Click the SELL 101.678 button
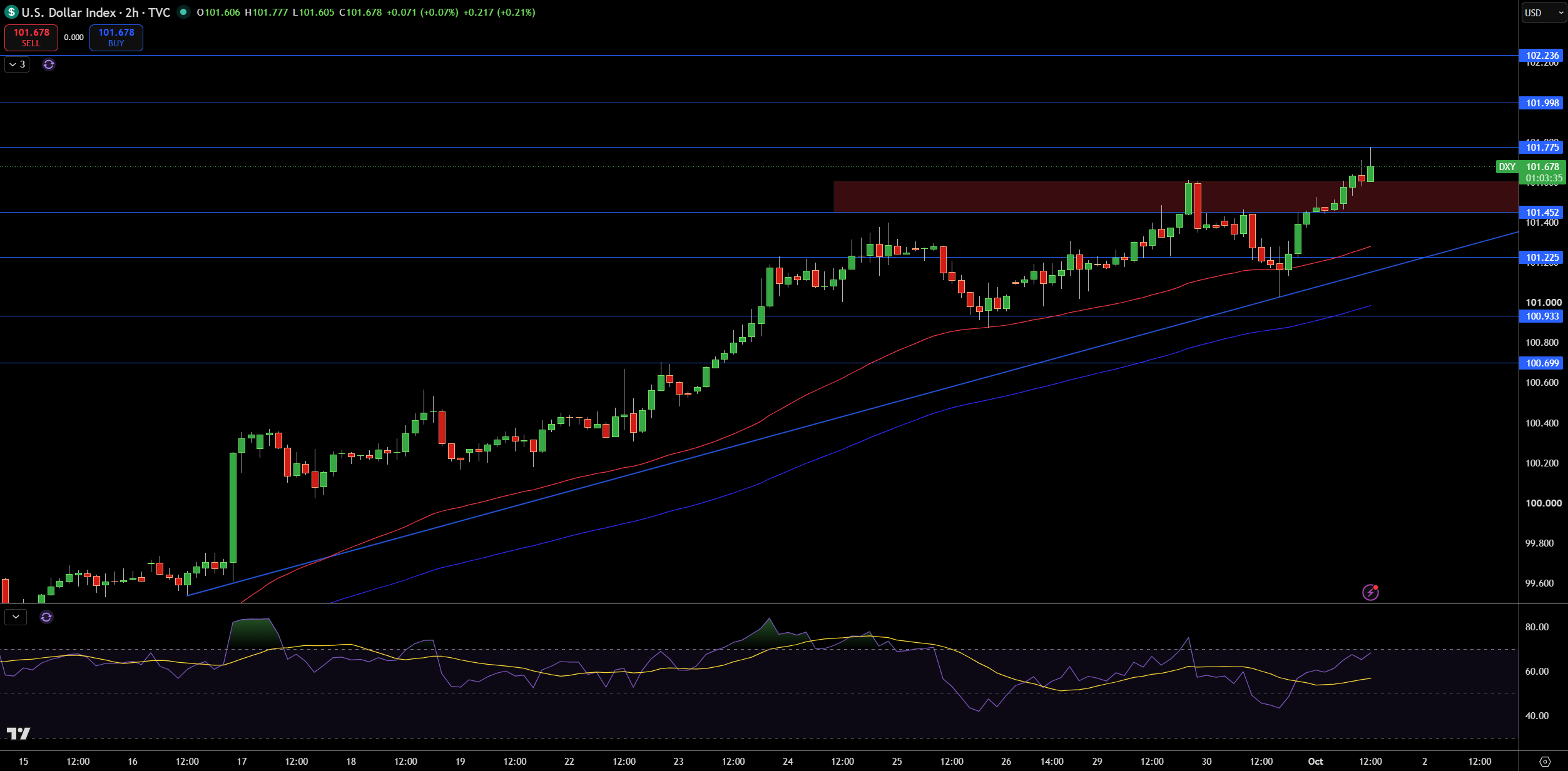1568x771 pixels. click(x=31, y=38)
